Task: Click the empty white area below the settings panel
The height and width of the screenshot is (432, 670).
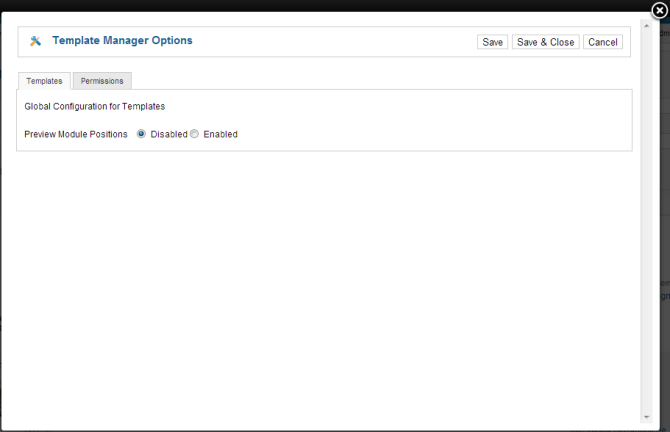Action: 320,280
